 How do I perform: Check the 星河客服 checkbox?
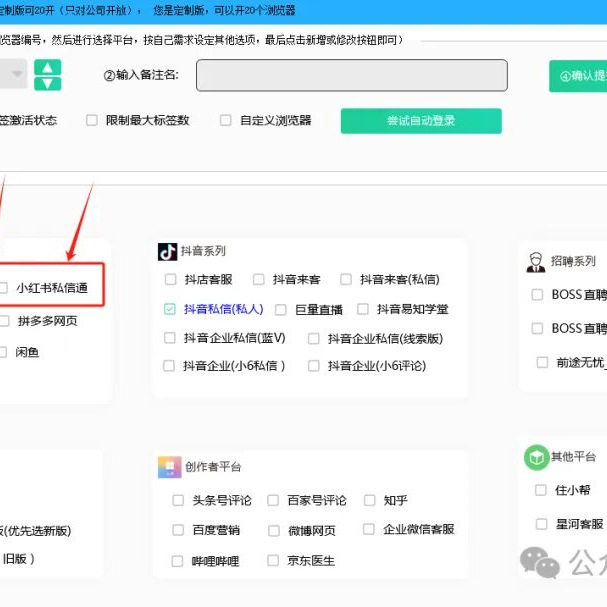coord(541,524)
